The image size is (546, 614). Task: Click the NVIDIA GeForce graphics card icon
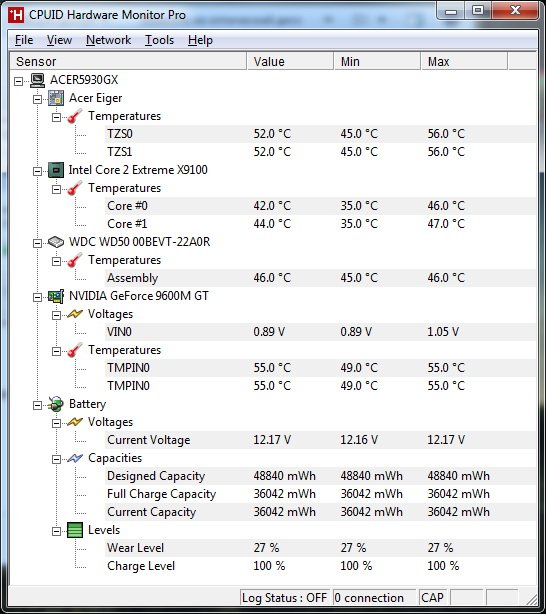(56, 296)
